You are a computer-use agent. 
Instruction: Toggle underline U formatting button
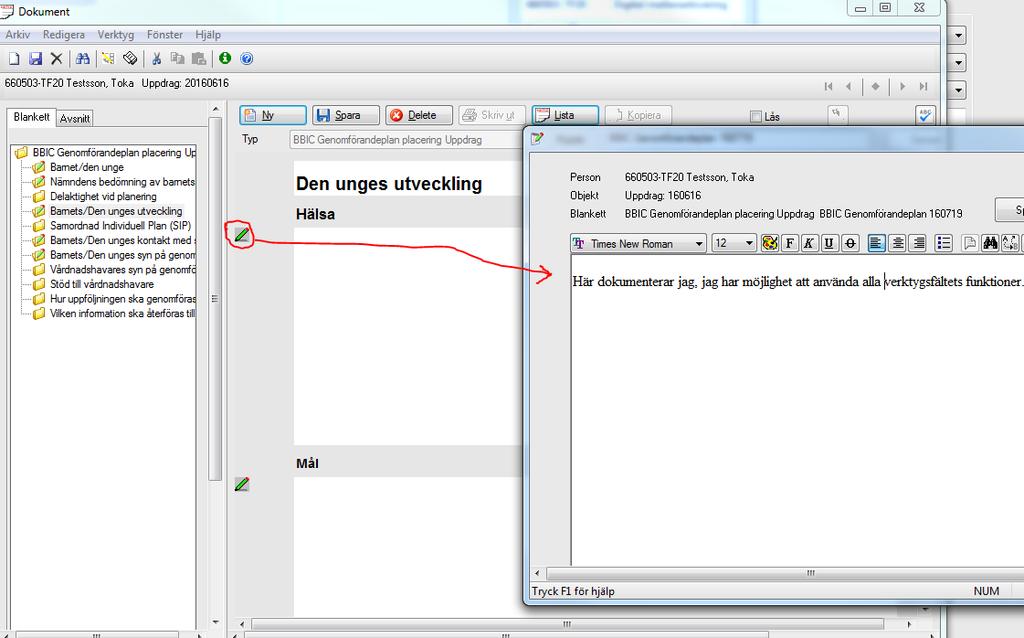coord(829,244)
